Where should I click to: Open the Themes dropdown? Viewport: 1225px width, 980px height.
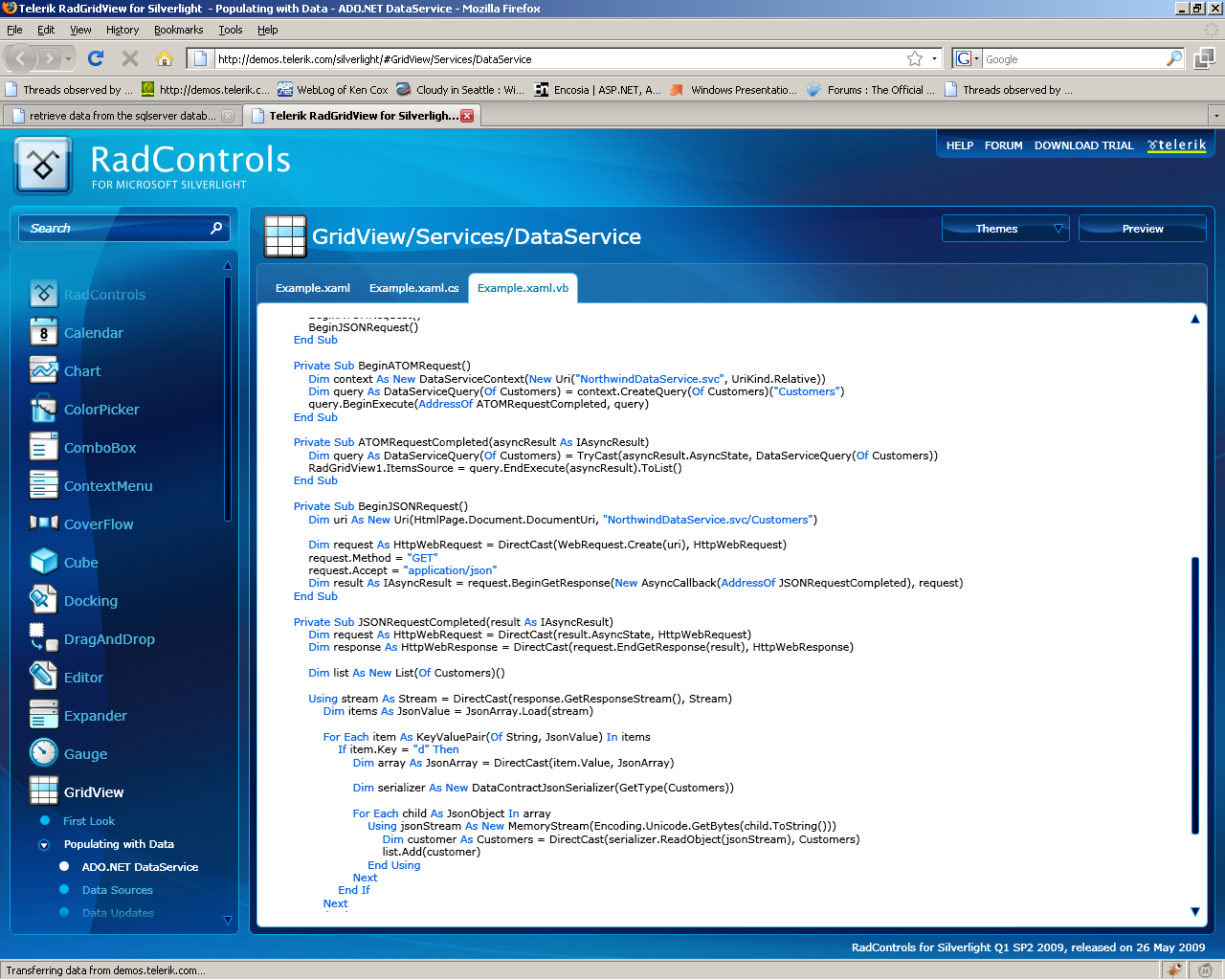pyautogui.click(x=1006, y=229)
